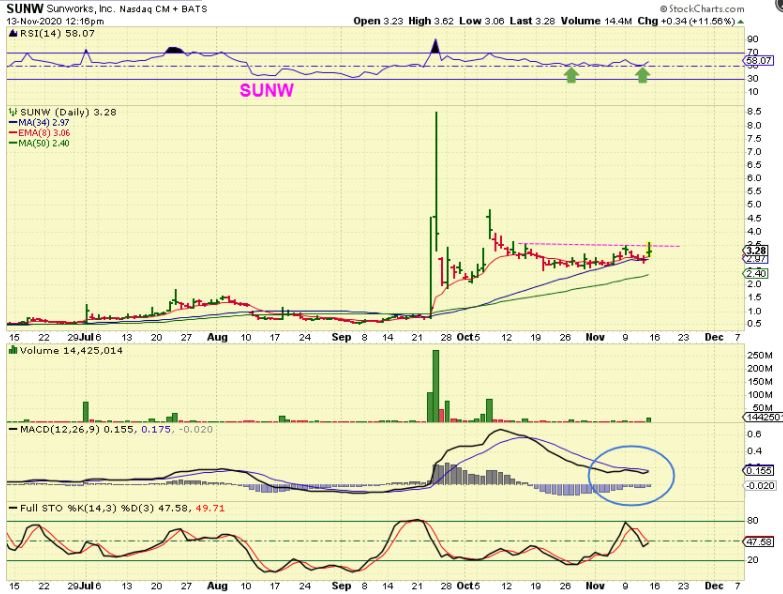Click the Nasdaq CM + BATS exchange label

click(163, 9)
